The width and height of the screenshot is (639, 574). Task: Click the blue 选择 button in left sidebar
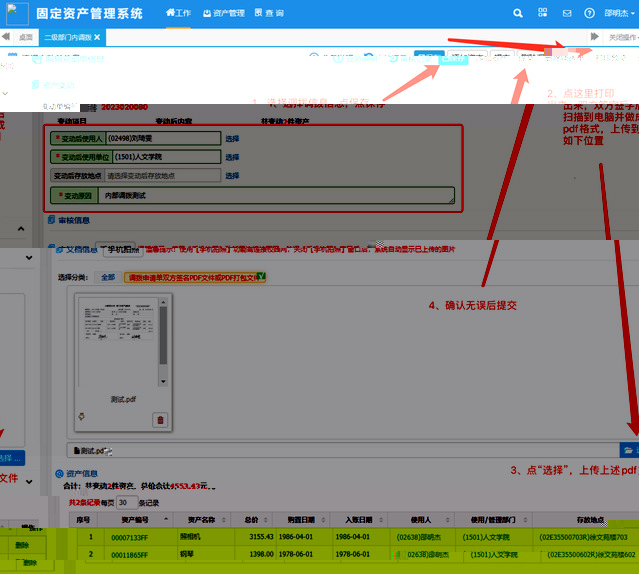point(12,458)
